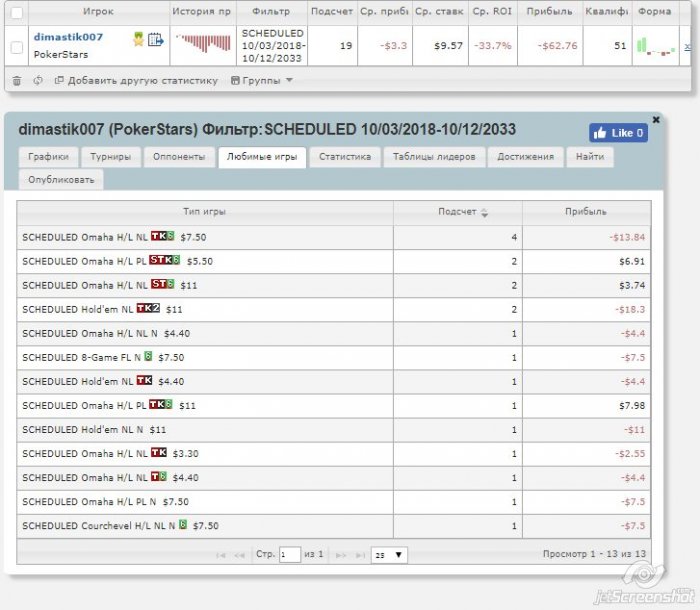The height and width of the screenshot is (610, 700).
Task: Click green 6 badge in Courchevel row
Action: [x=183, y=525]
